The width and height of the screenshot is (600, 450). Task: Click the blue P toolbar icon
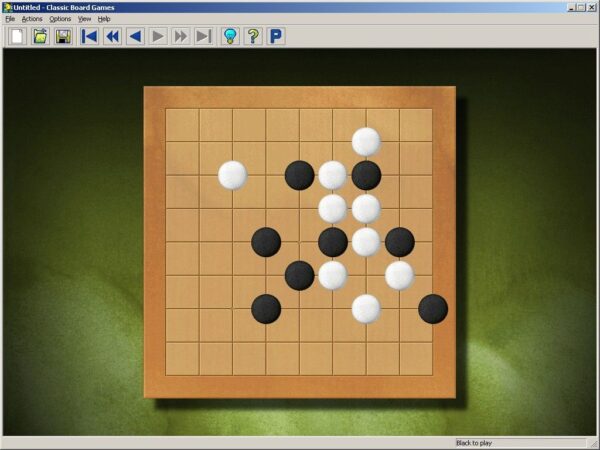click(x=276, y=37)
